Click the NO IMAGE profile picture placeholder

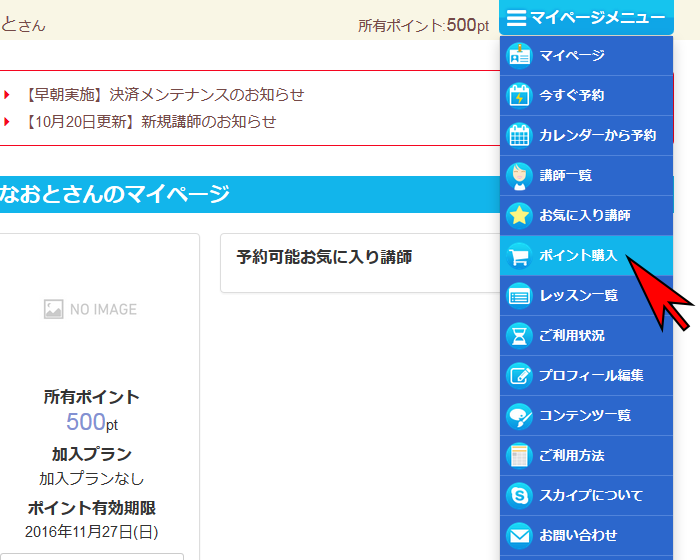point(91,310)
